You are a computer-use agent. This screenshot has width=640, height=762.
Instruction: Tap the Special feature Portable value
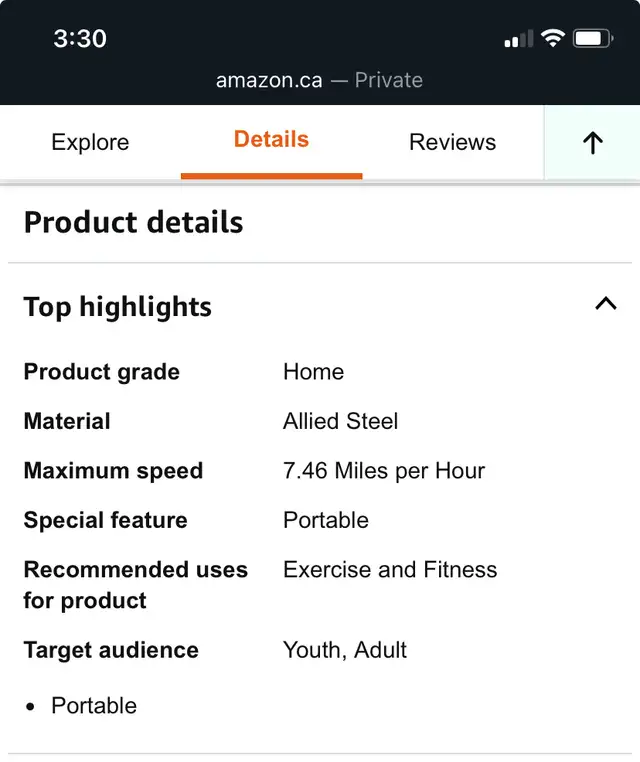[x=326, y=520]
